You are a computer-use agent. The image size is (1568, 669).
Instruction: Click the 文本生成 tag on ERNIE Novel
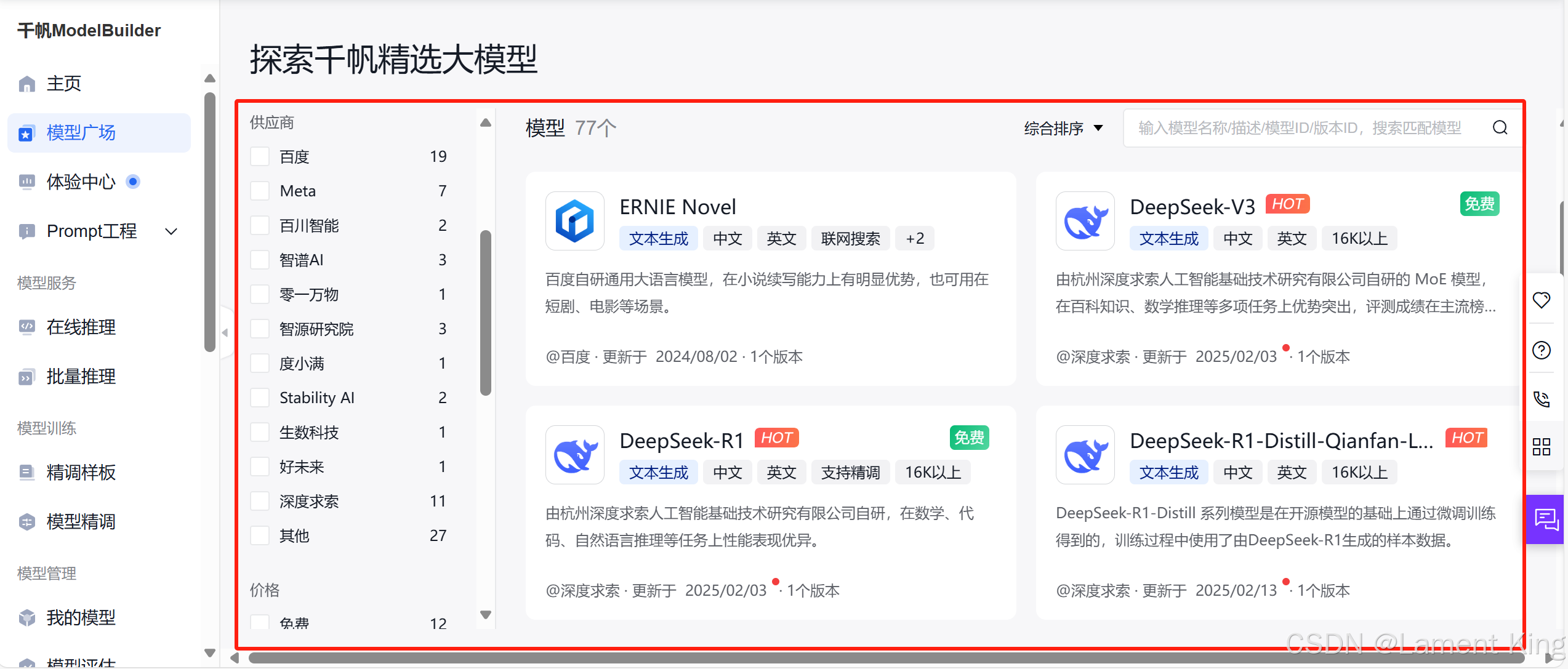pyautogui.click(x=658, y=239)
